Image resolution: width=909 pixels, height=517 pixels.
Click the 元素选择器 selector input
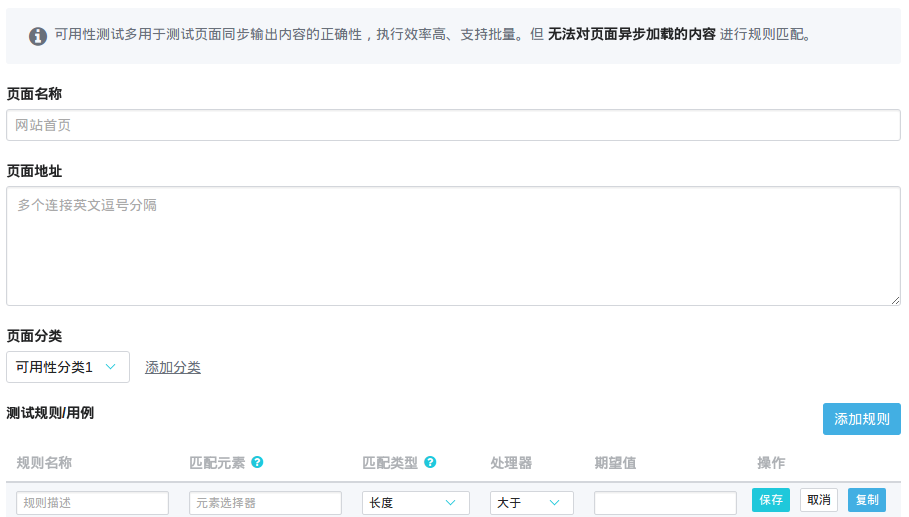point(265,503)
